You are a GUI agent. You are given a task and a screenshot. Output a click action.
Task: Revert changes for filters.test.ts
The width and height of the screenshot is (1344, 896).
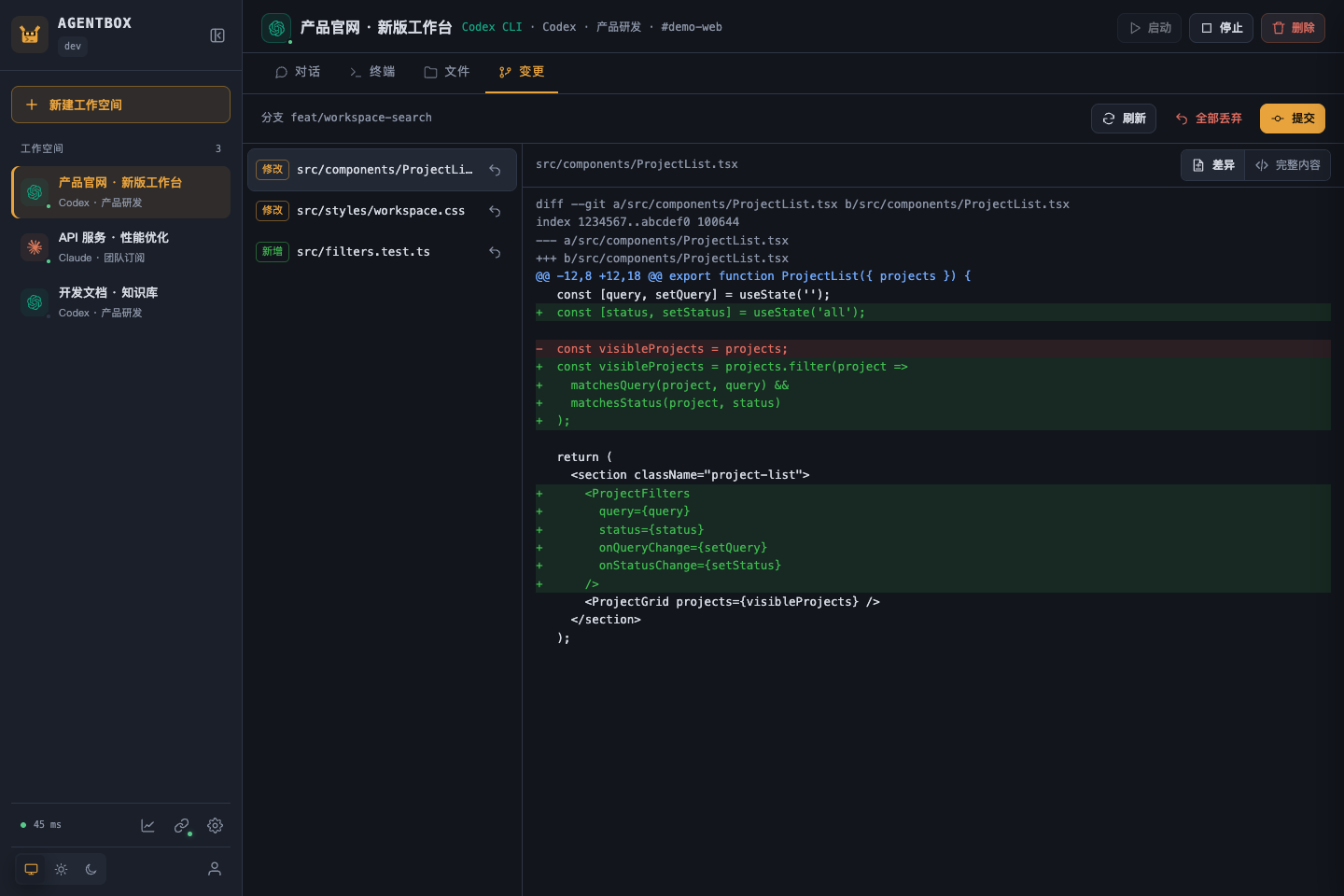pyautogui.click(x=495, y=252)
